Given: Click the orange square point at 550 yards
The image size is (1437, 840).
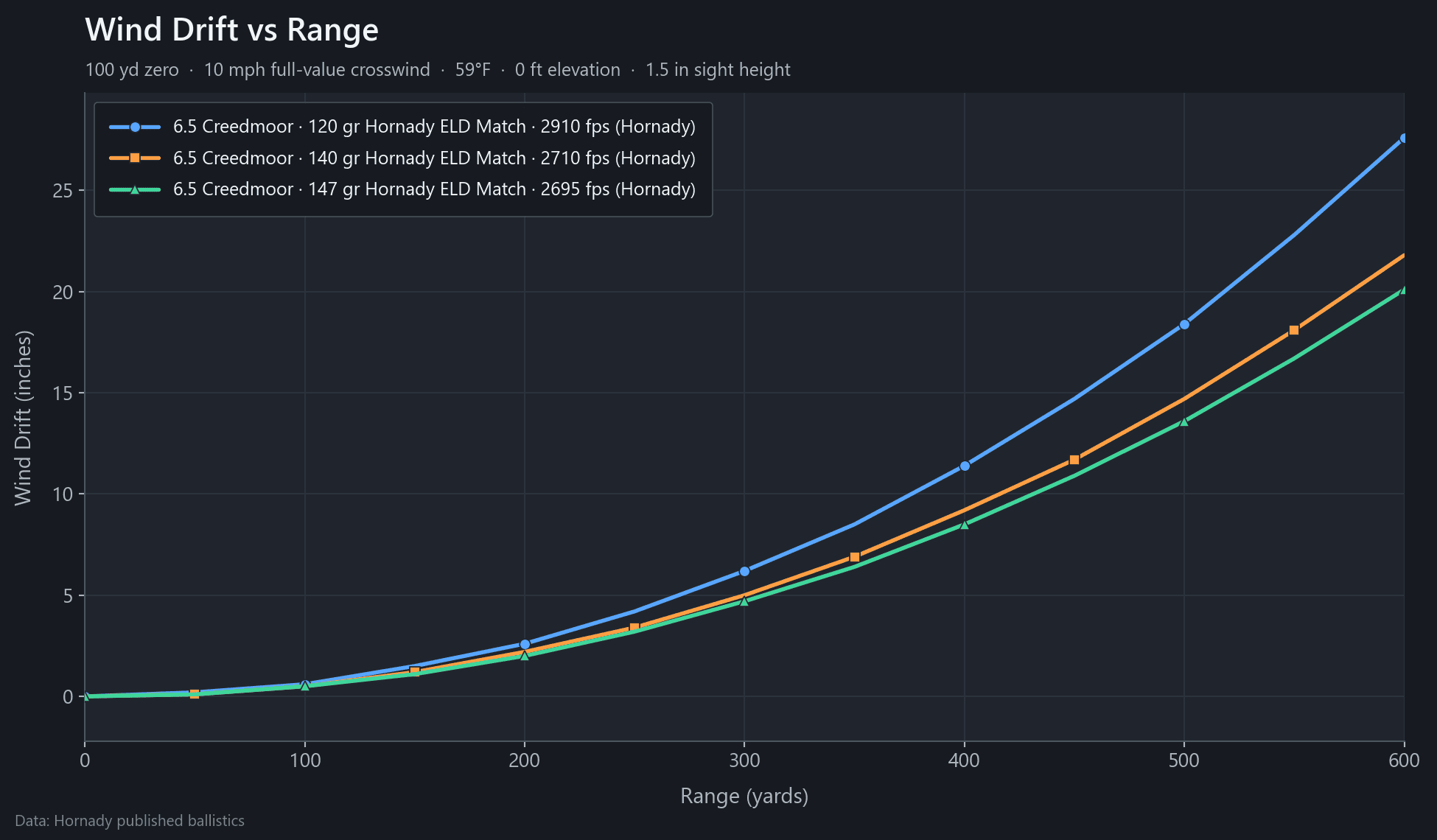Looking at the screenshot, I should tap(1294, 330).
